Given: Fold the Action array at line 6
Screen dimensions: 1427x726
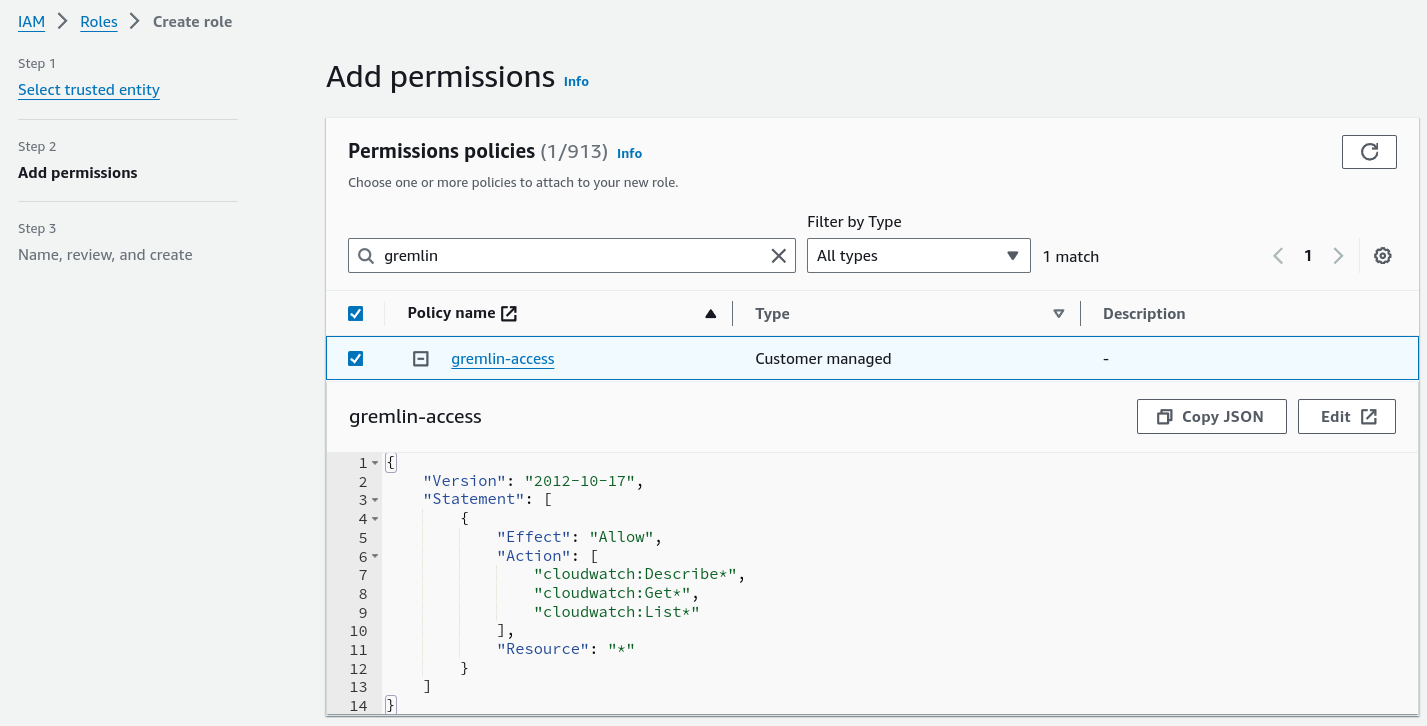Looking at the screenshot, I should coord(375,556).
